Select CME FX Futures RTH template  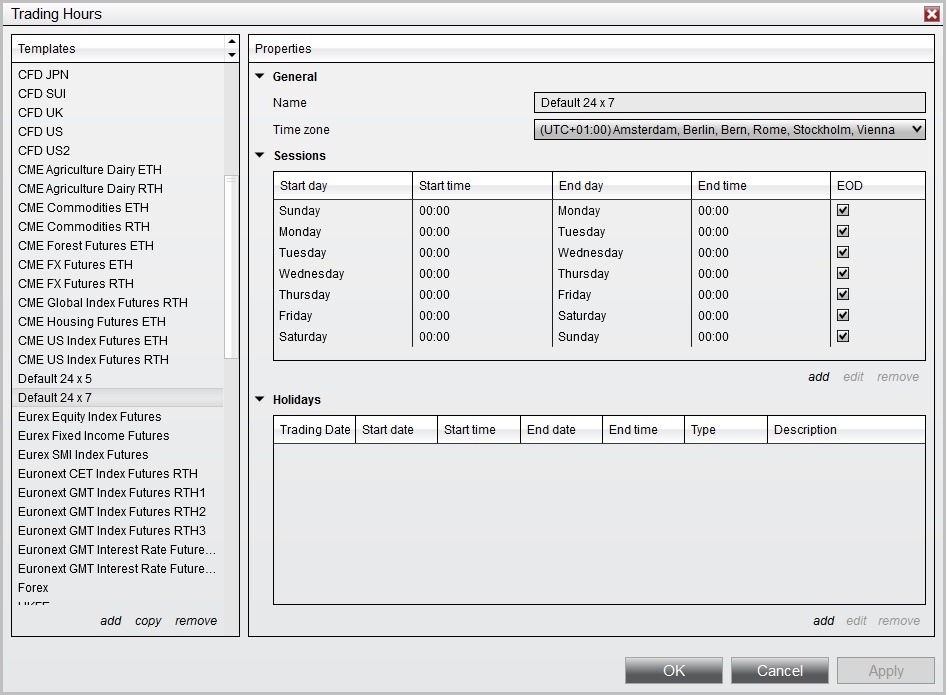(117, 283)
